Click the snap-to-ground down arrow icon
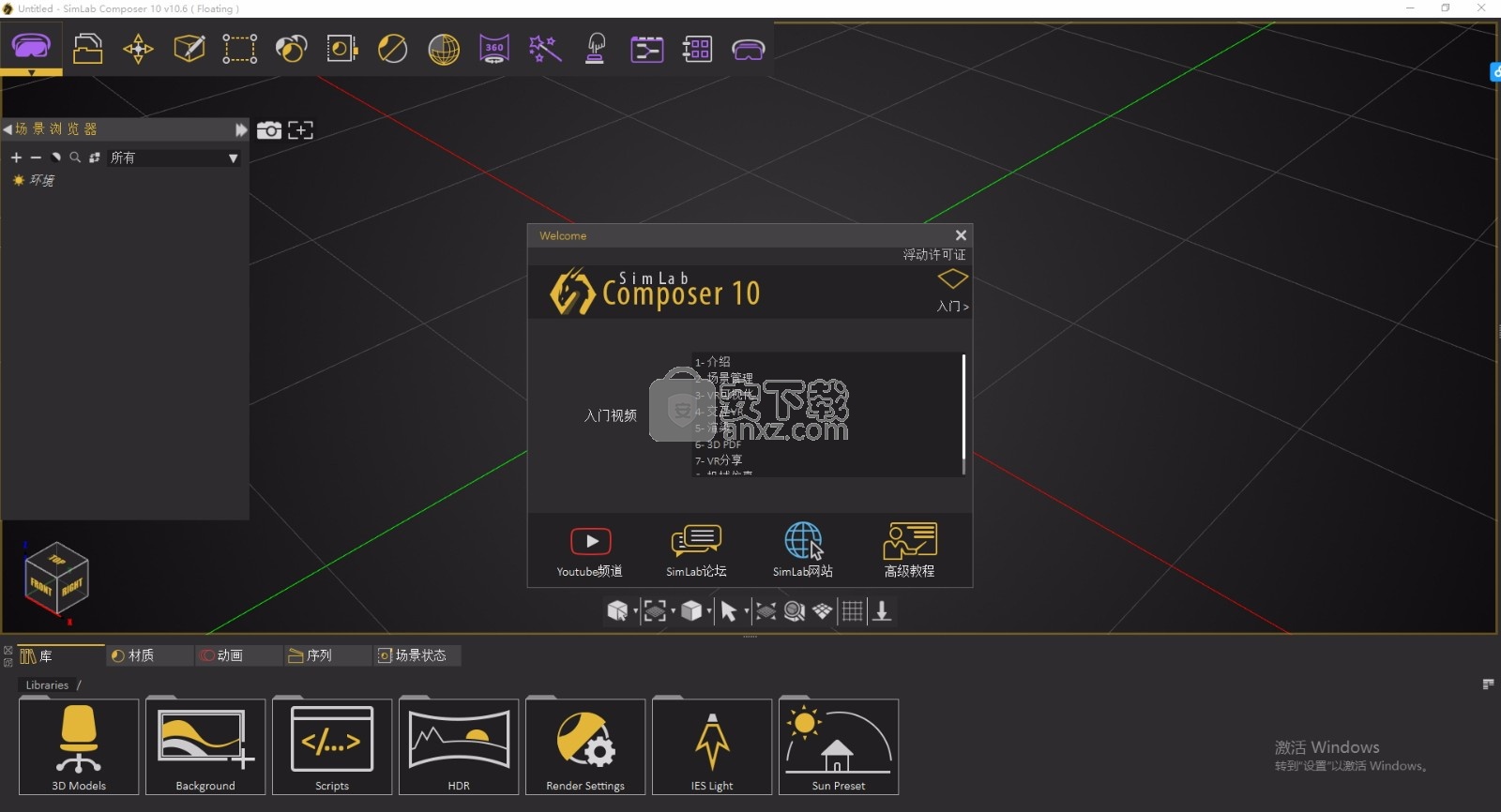This screenshot has height=812, width=1501. [882, 611]
